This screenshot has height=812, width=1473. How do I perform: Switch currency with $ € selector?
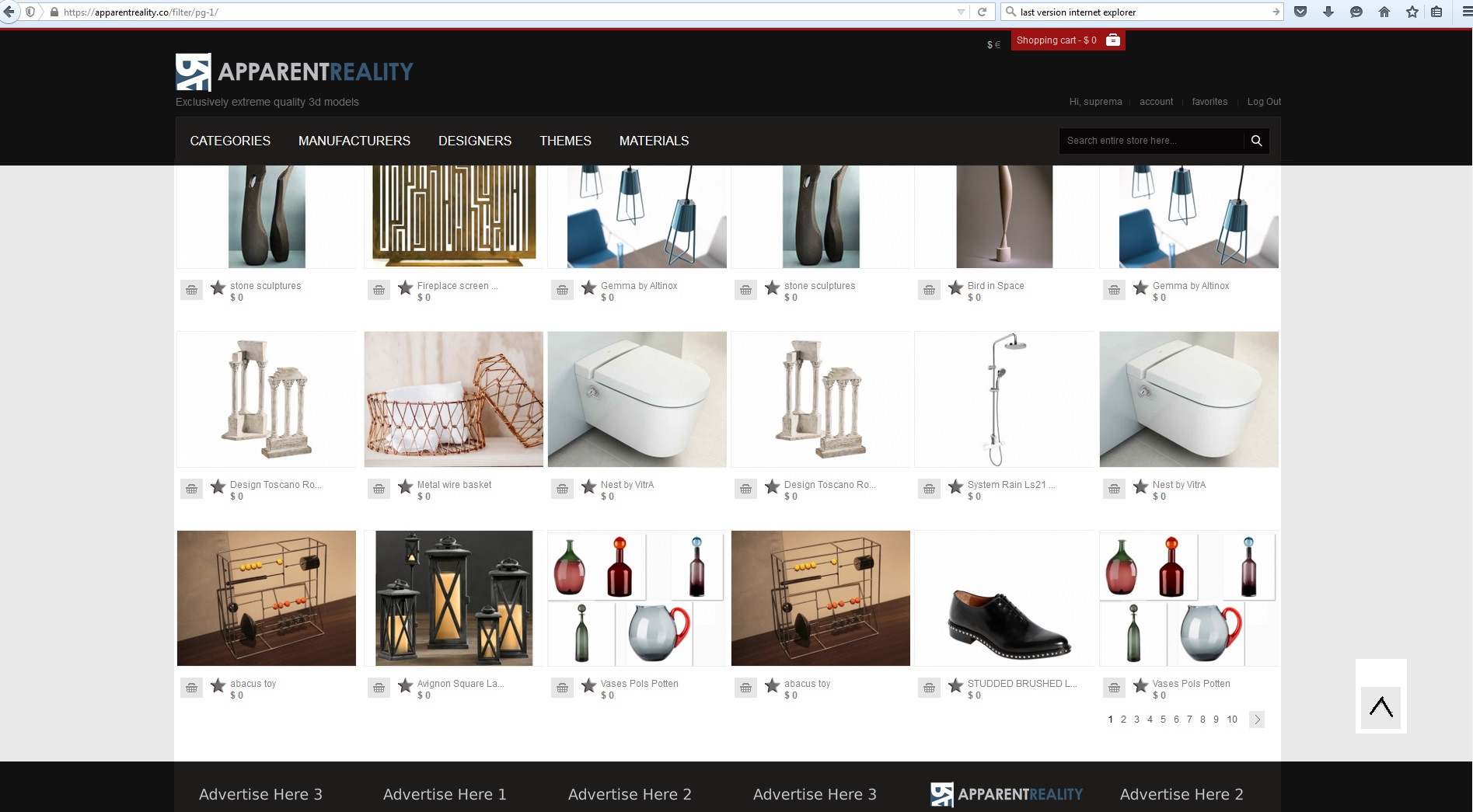[993, 45]
